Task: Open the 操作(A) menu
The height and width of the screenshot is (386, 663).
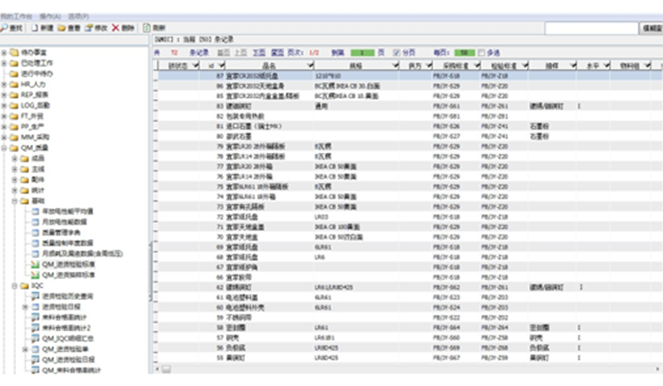Action: point(50,16)
